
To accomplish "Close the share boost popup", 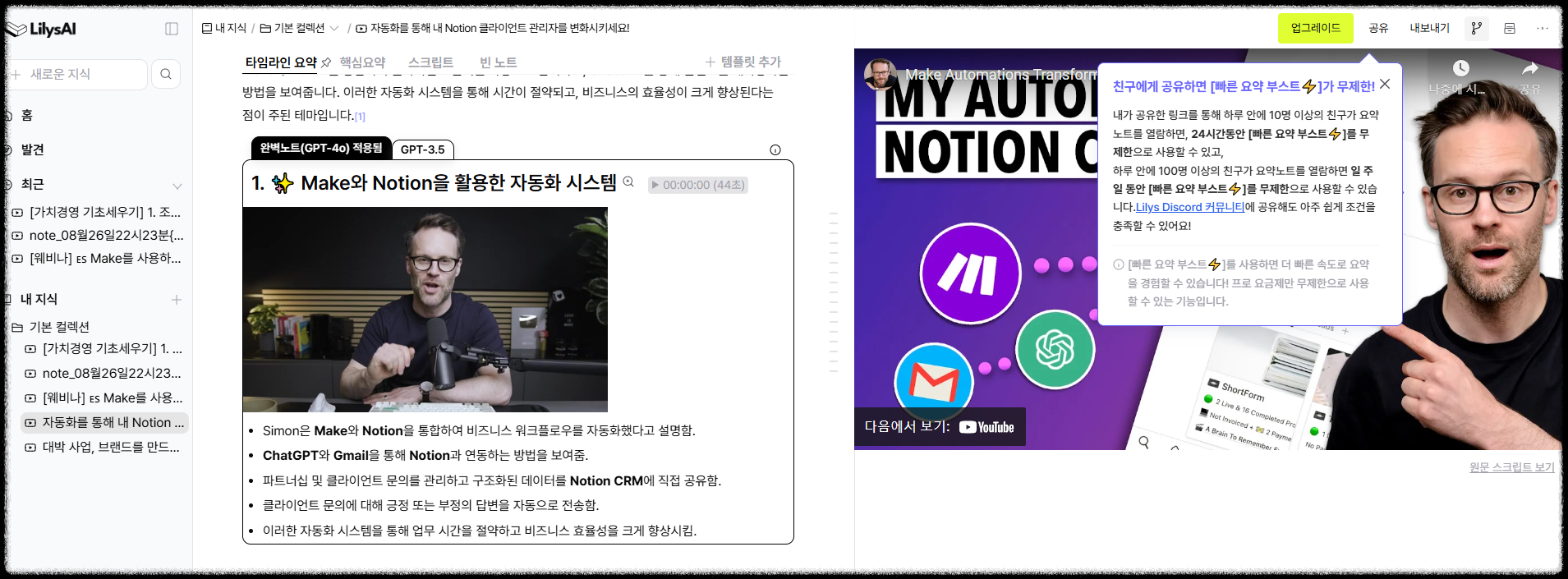I will click(x=1385, y=85).
